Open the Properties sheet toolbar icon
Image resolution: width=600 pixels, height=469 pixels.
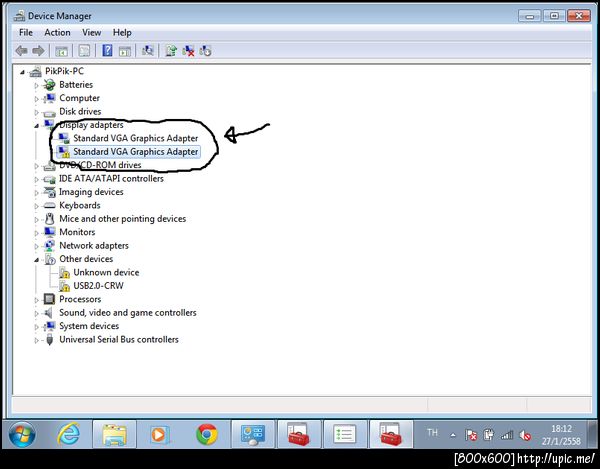[84, 50]
